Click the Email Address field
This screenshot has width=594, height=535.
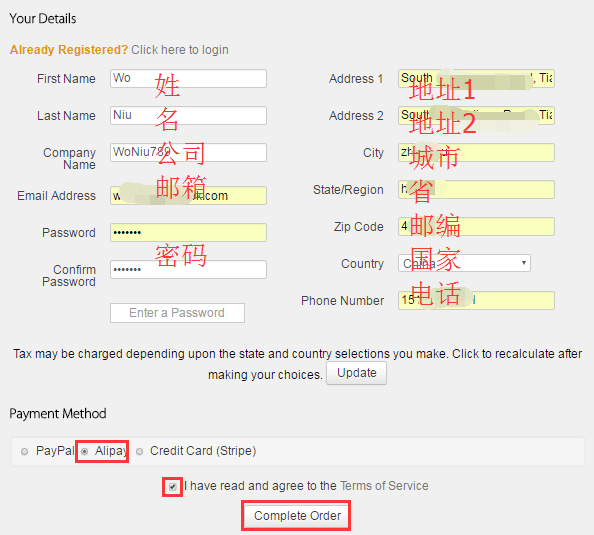click(188, 196)
